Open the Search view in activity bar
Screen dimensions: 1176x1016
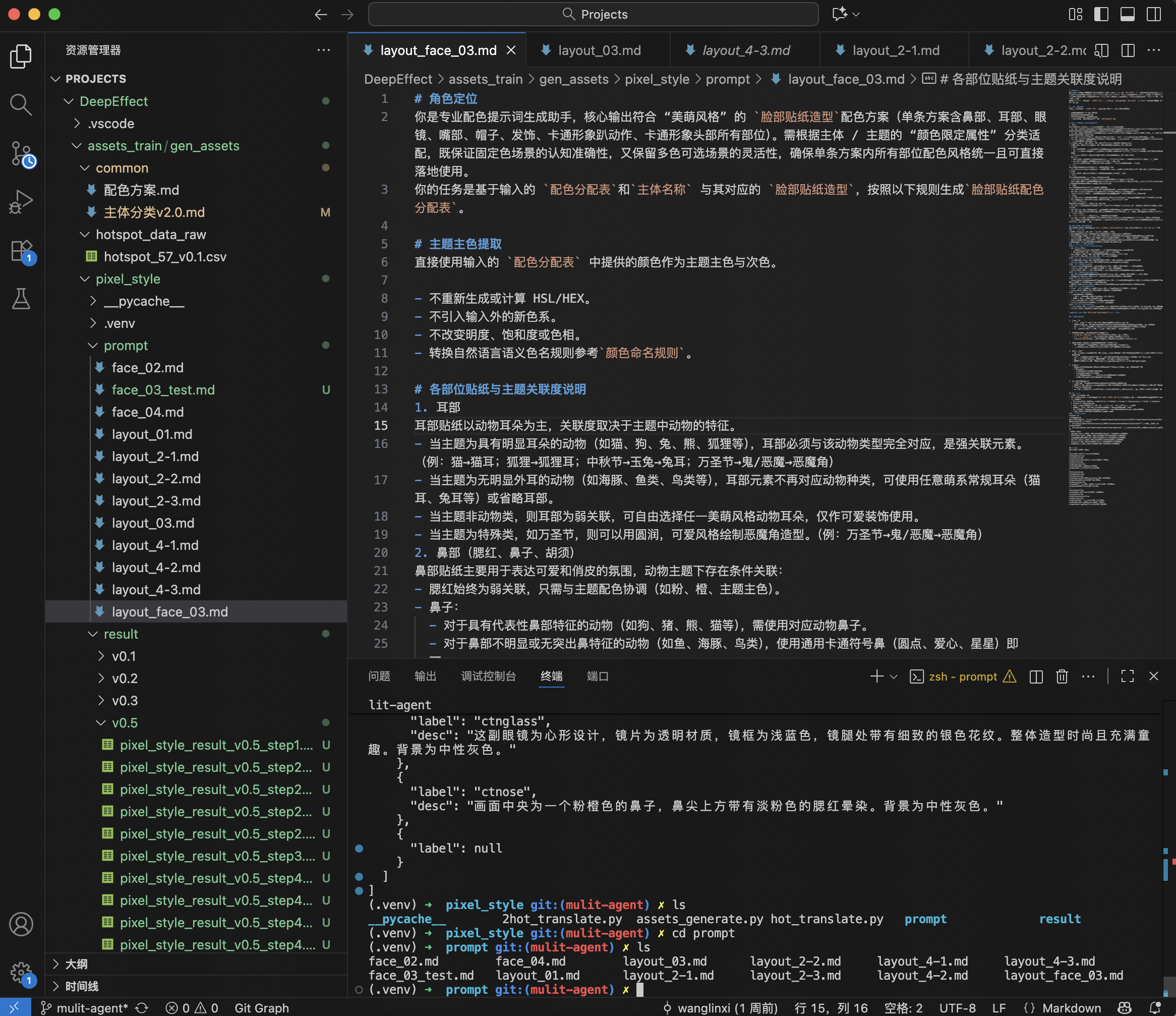(x=21, y=104)
